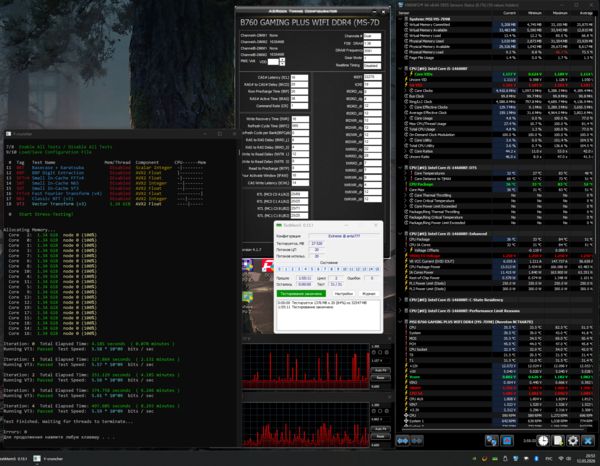Image resolution: width=600 pixels, height=466 pixels.
Task: Start logging with the document-plus icon in HWiNFO
Action: click(x=558, y=441)
